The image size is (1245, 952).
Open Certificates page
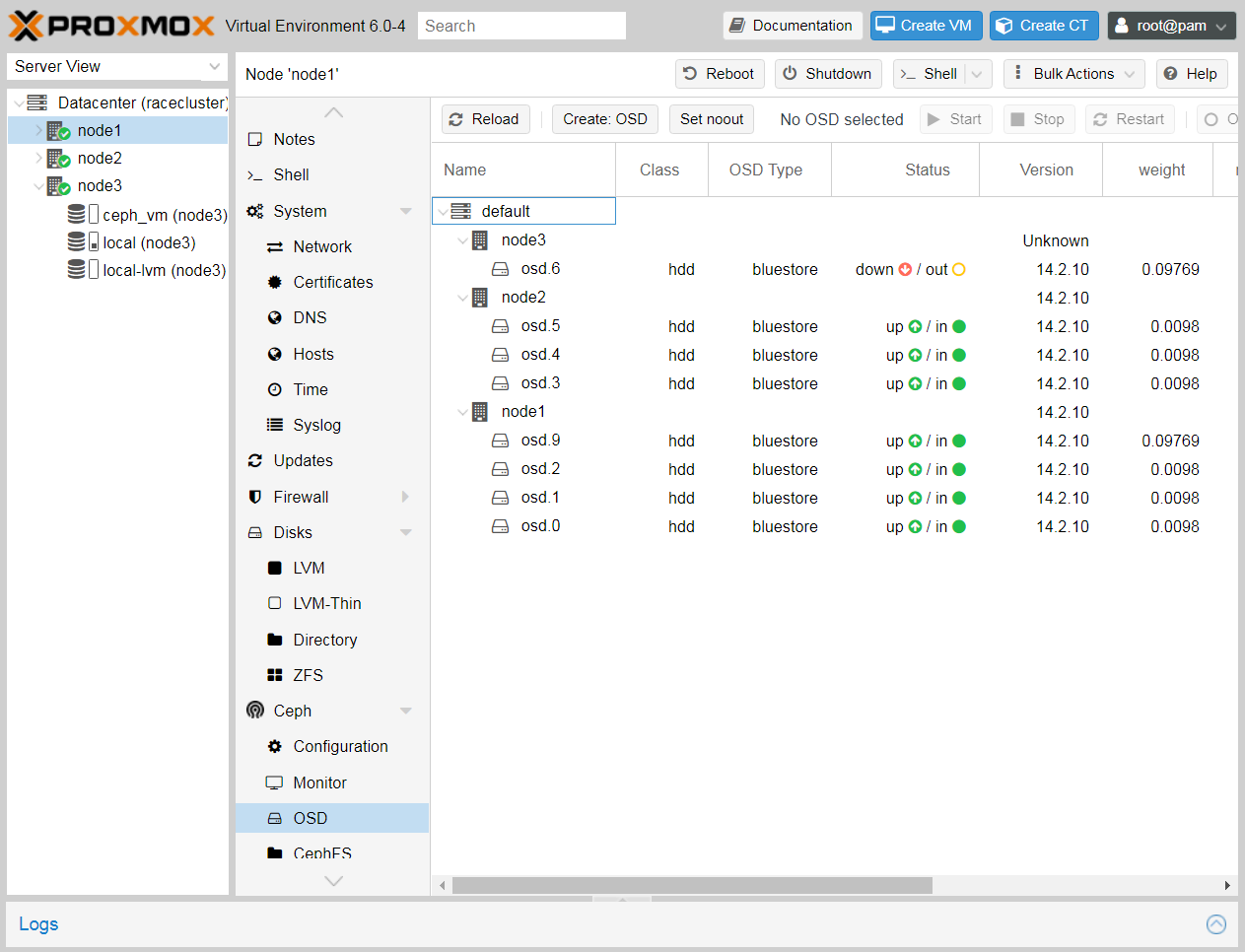(x=332, y=282)
